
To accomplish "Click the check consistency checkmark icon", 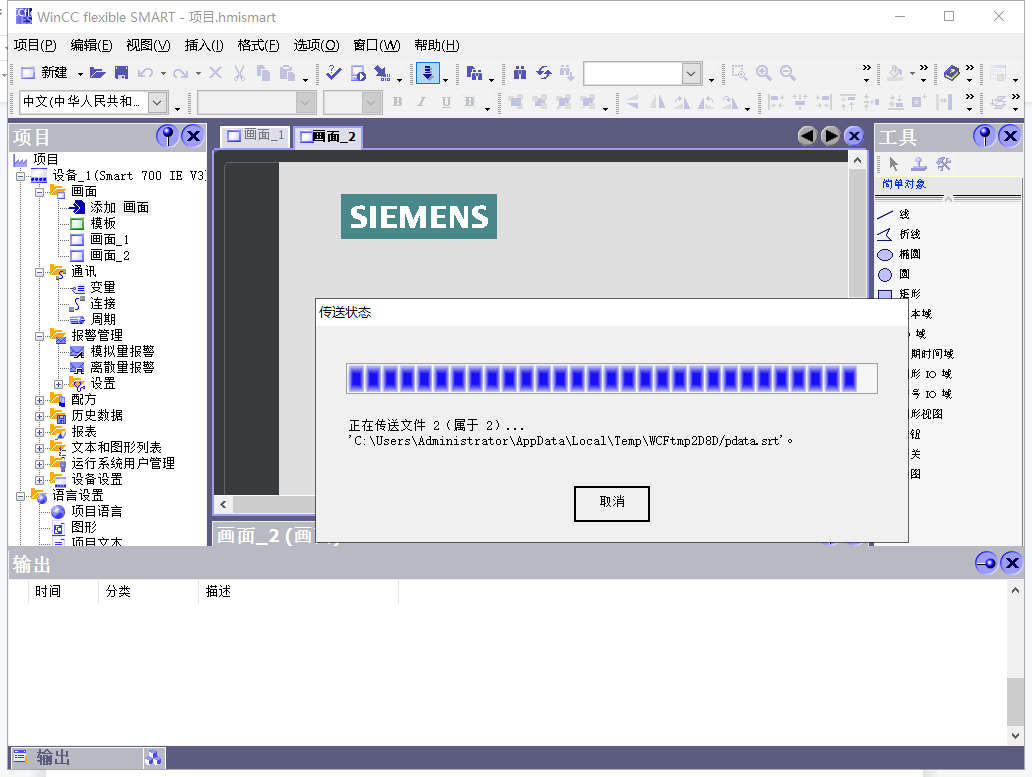I will tap(333, 73).
